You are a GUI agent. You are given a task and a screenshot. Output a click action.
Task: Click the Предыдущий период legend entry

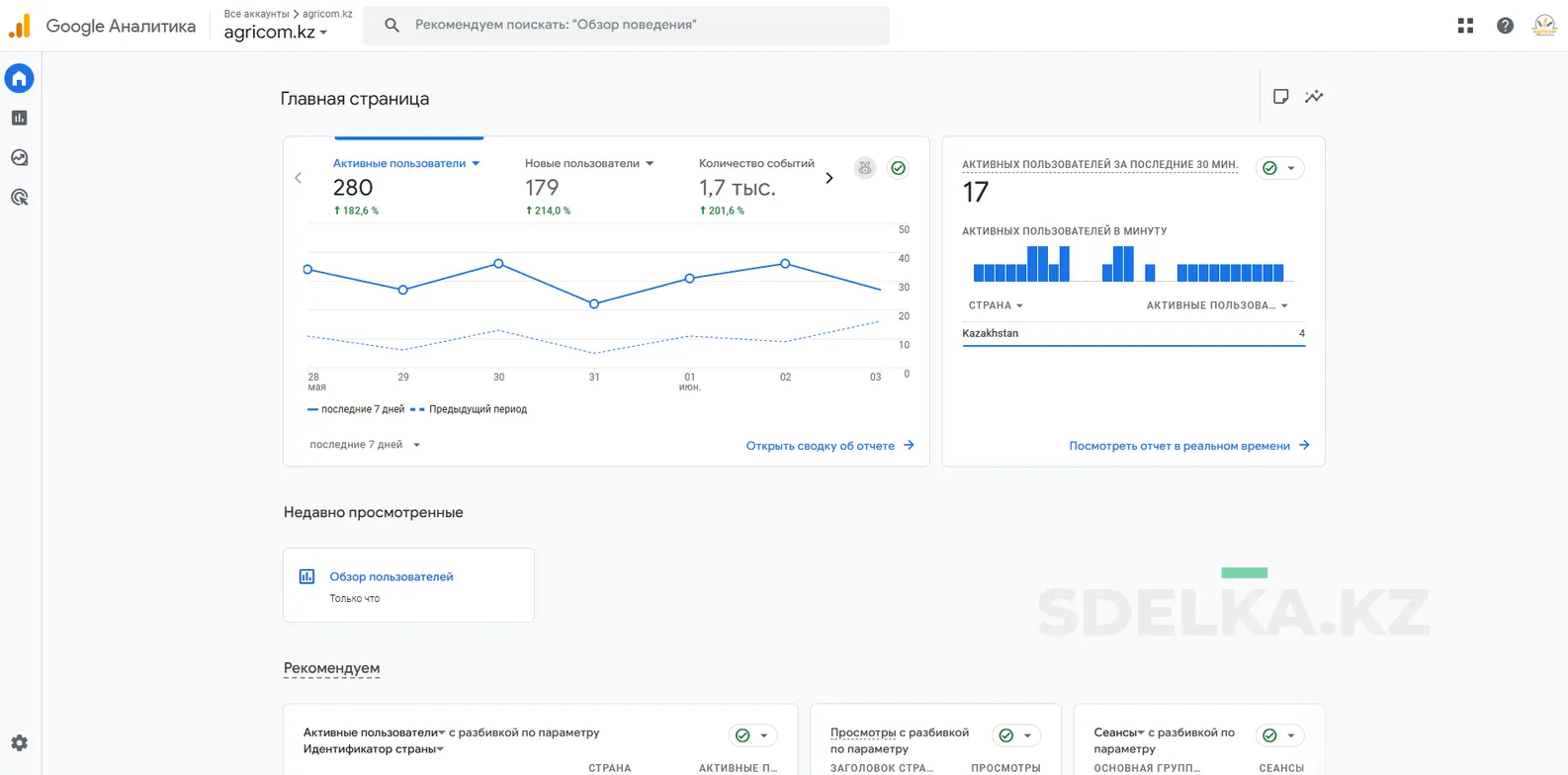tap(469, 409)
